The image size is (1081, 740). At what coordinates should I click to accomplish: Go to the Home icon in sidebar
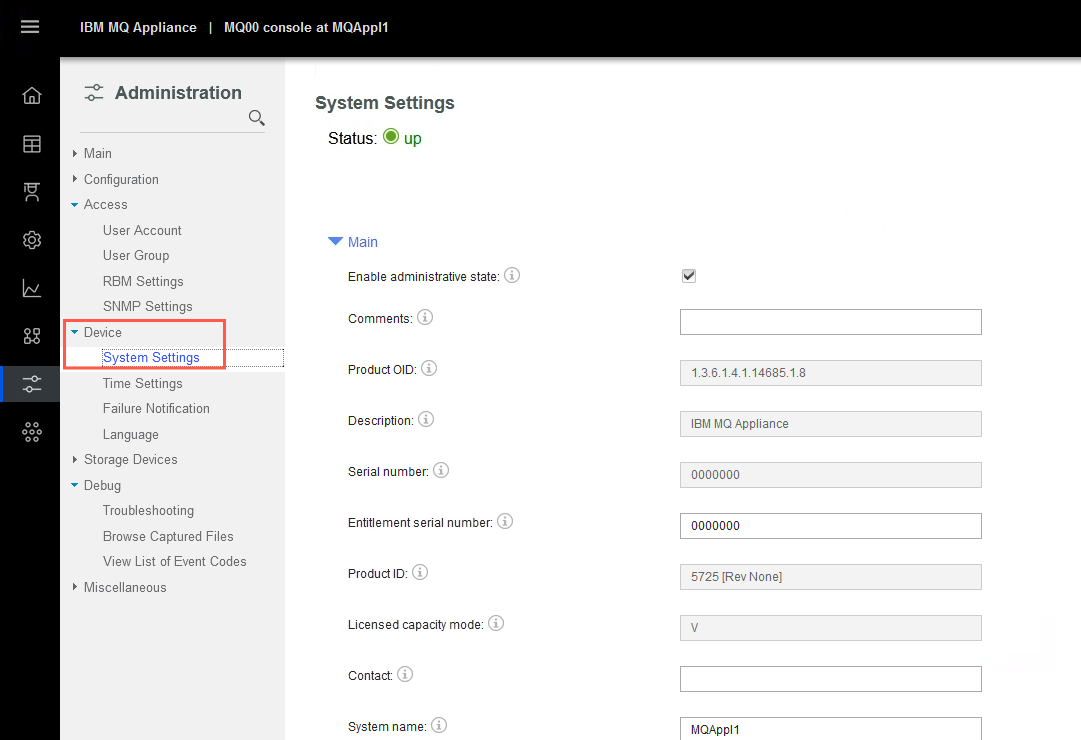click(32, 95)
